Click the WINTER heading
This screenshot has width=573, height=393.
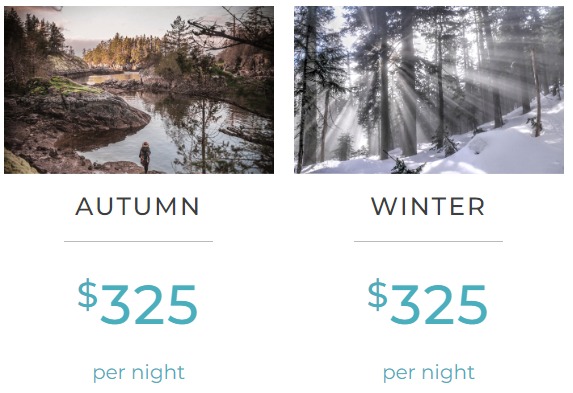tap(428, 207)
